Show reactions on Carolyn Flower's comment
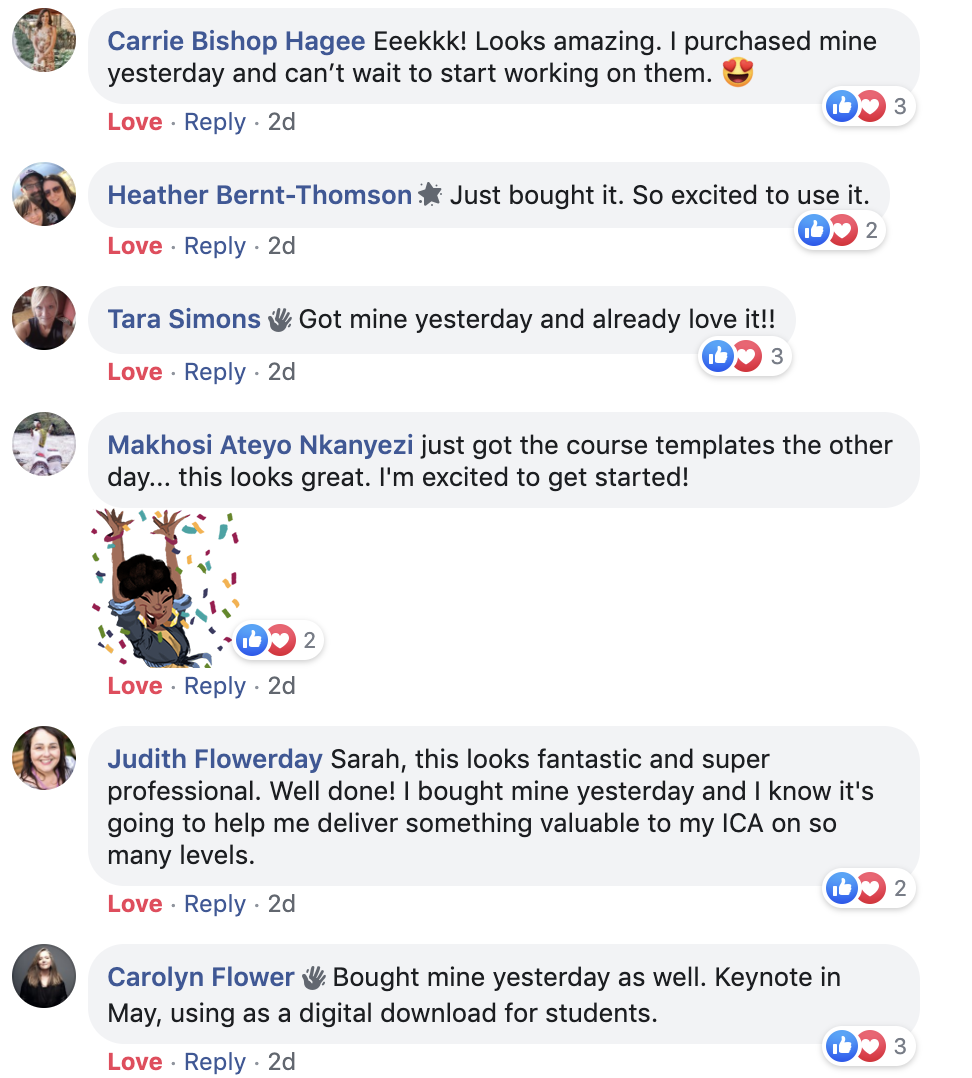Image resolution: width=972 pixels, height=1078 pixels. point(869,1046)
